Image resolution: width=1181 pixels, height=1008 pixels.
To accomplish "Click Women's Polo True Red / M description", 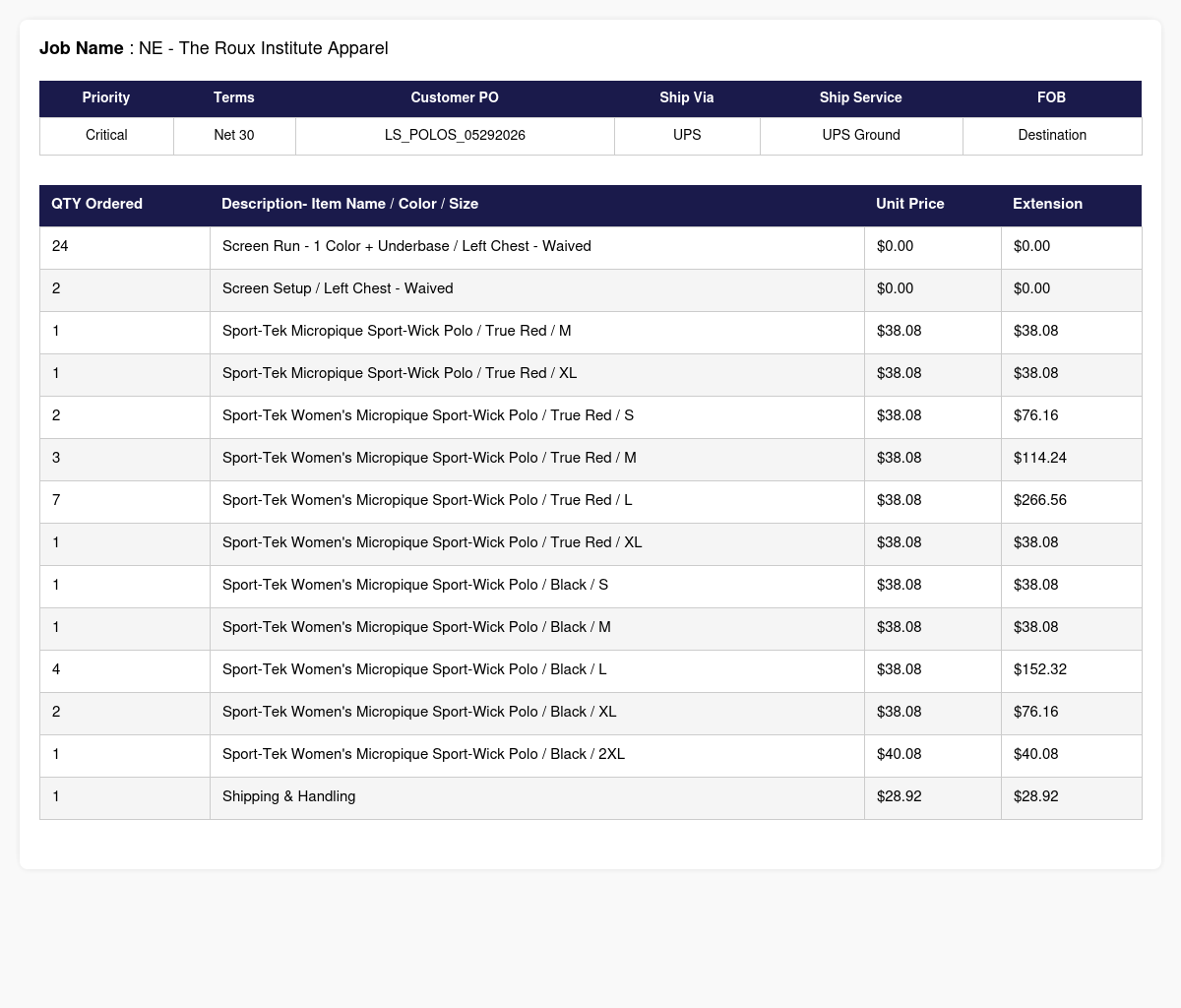I will (x=429, y=458).
